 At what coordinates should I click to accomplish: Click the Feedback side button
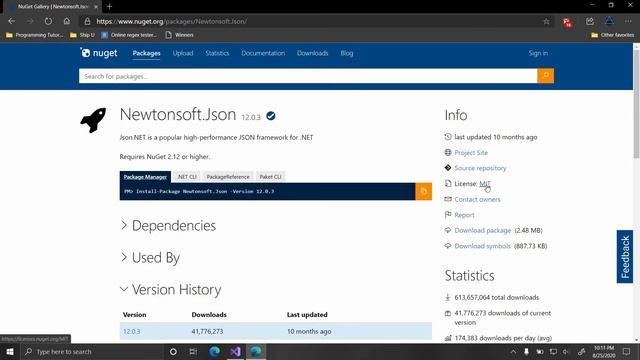[624, 257]
